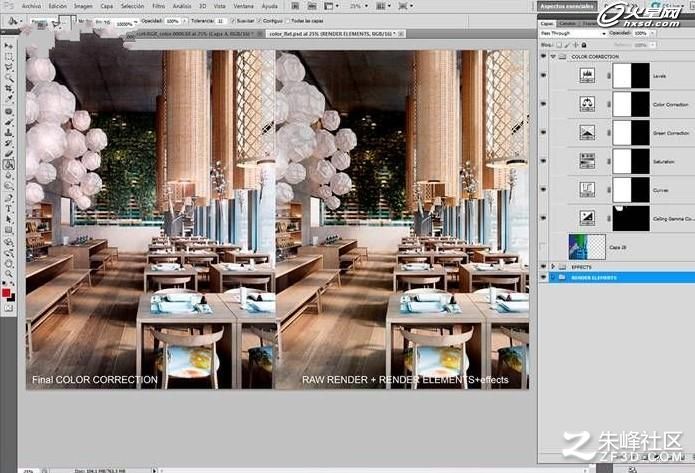This screenshot has width=695, height=473.
Task: Toggle the Contiguo checkbox
Action: pos(259,21)
